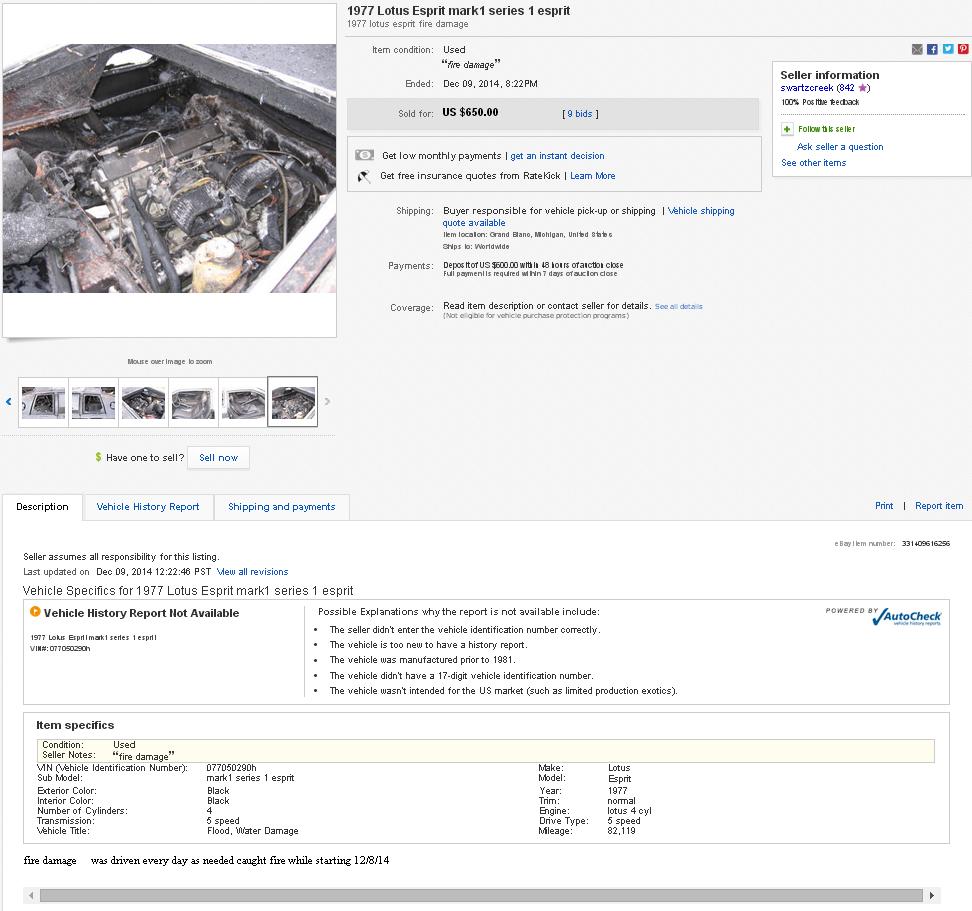Click Ended date Dec 09, 2014
Viewport: 972px width, 911px height.
(x=490, y=84)
